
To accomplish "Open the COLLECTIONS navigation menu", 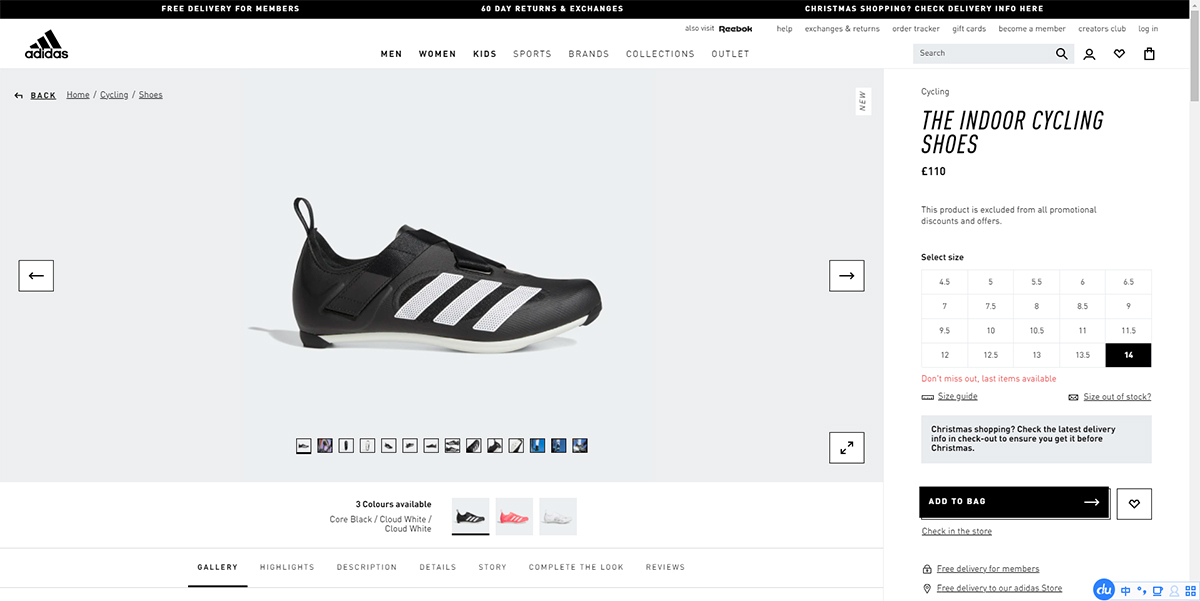I will tap(660, 54).
